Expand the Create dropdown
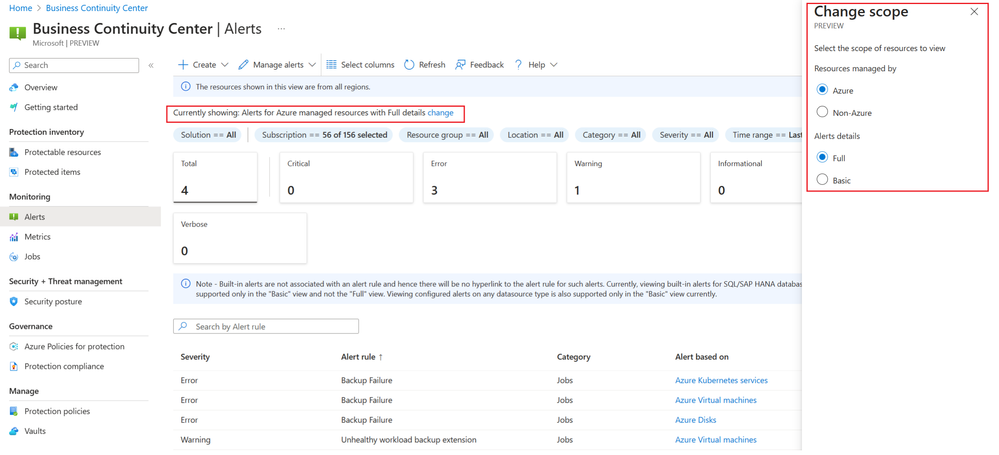 pyautogui.click(x=203, y=64)
